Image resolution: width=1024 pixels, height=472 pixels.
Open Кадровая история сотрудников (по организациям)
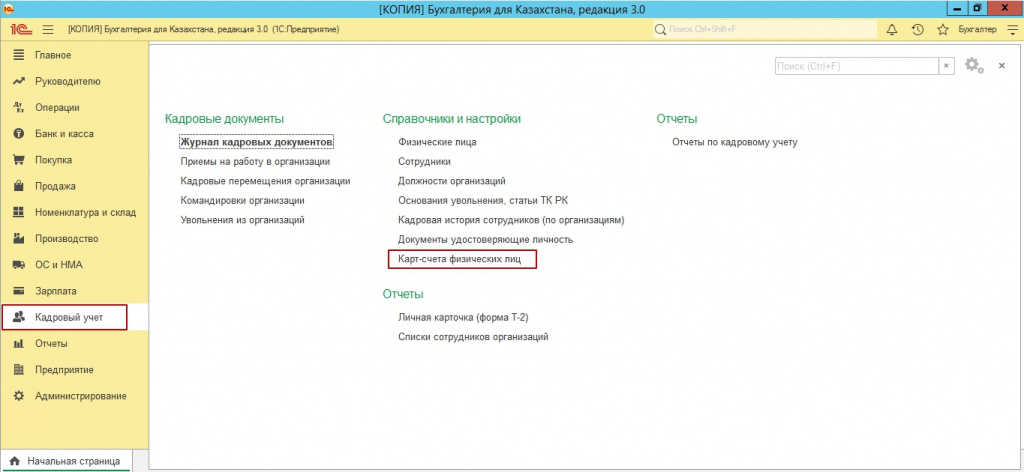click(x=511, y=220)
